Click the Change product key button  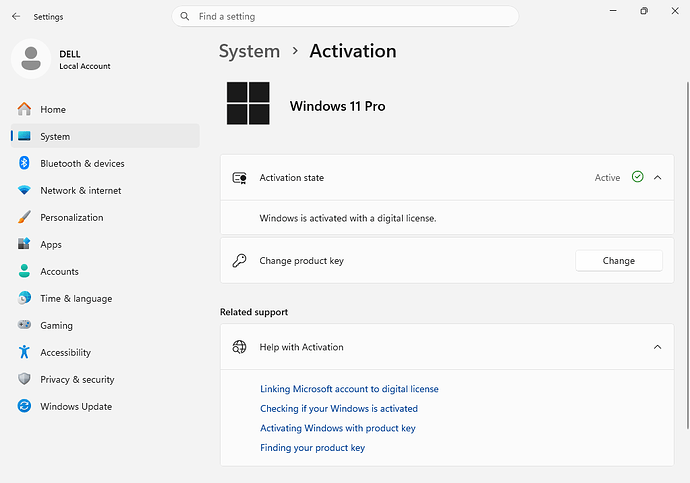pyautogui.click(x=619, y=260)
